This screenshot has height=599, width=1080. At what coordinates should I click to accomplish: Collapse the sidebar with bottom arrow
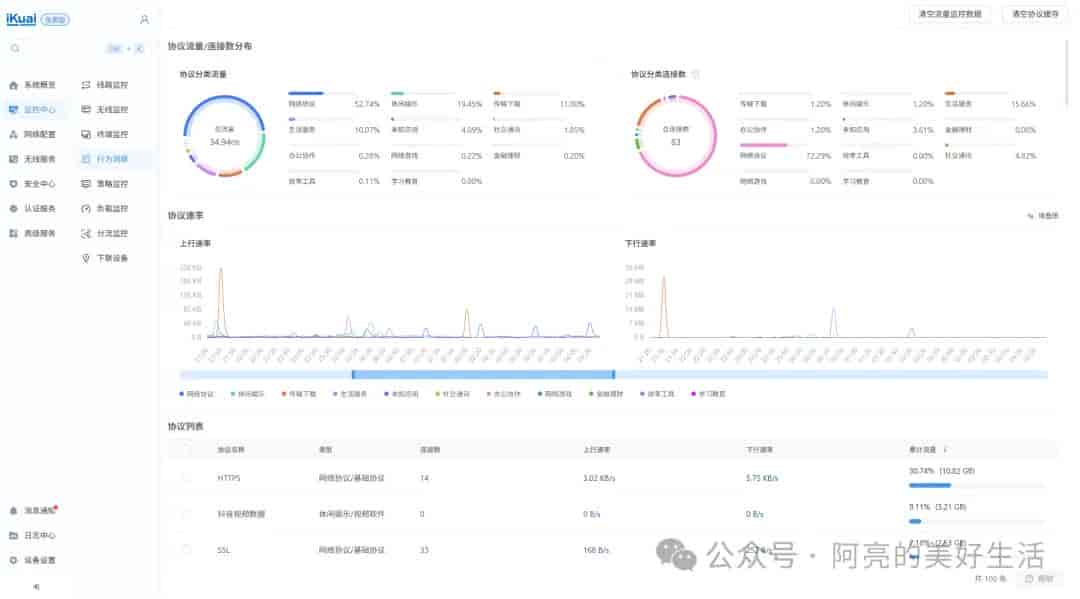click(37, 587)
